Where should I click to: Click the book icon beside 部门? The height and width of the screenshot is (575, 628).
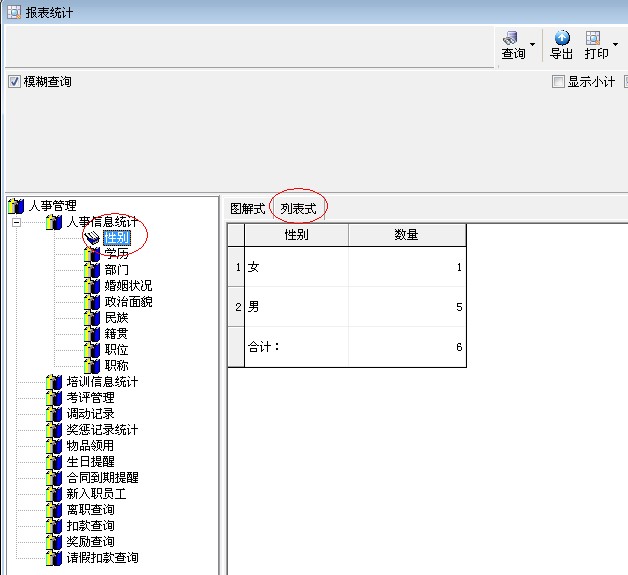coord(92,270)
